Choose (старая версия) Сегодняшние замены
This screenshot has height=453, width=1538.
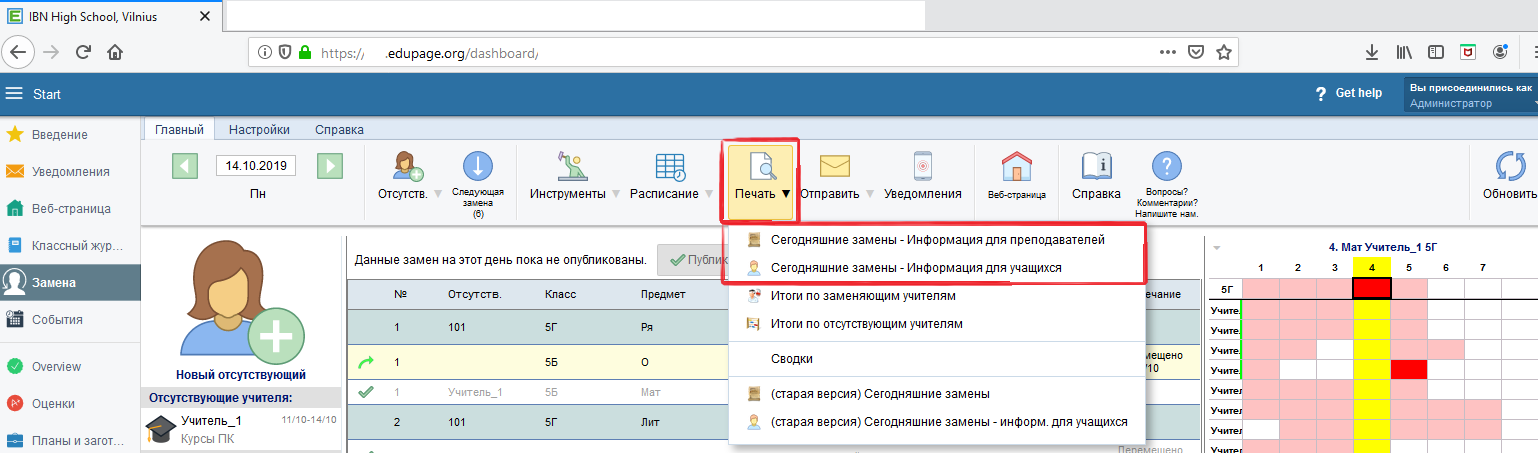click(x=937, y=393)
